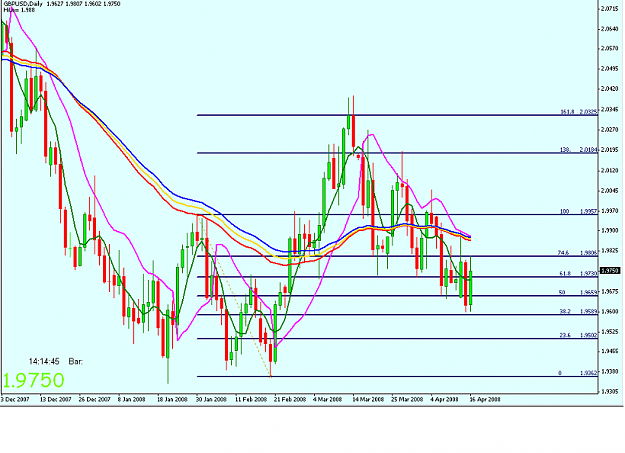625x453 pixels.
Task: Select the highlighted 1.9750 current price tag
Action: coord(610,271)
